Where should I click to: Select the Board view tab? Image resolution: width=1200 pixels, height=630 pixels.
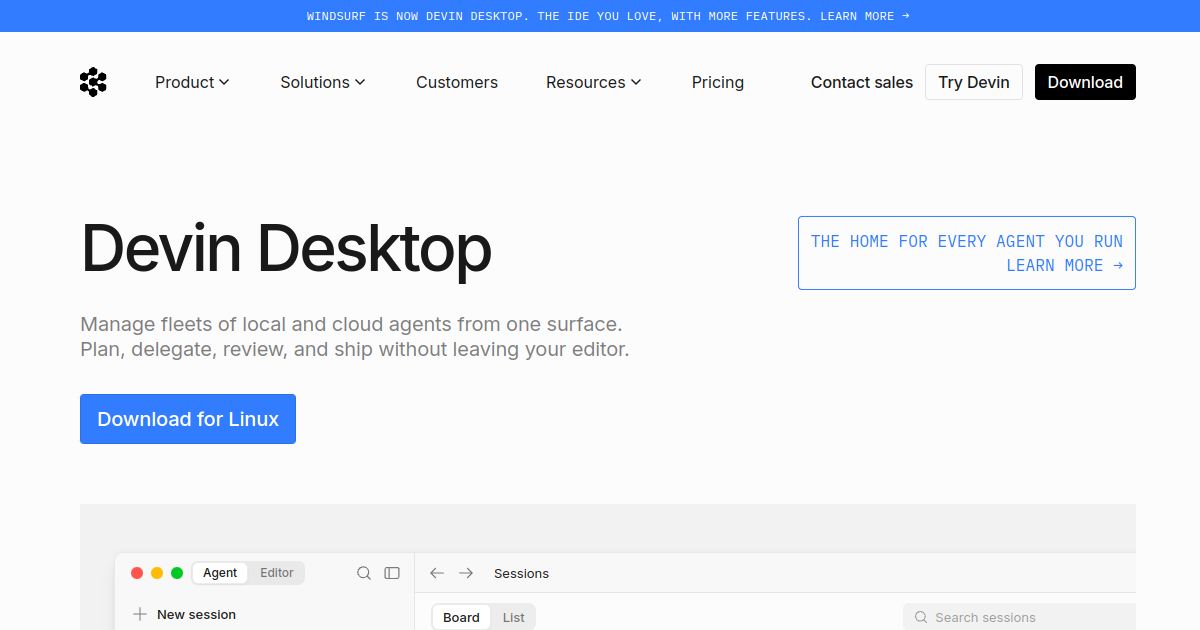(x=461, y=617)
